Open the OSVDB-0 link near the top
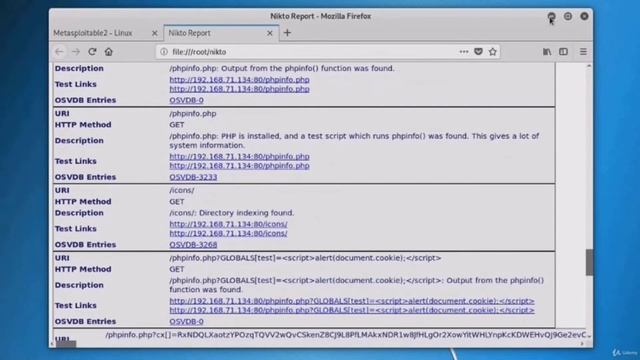 tap(187, 100)
